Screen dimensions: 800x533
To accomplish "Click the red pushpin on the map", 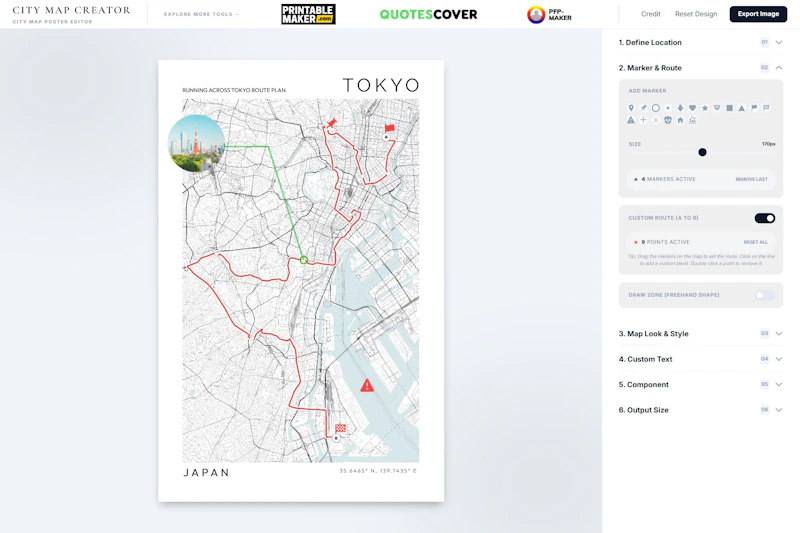I will click(x=332, y=123).
